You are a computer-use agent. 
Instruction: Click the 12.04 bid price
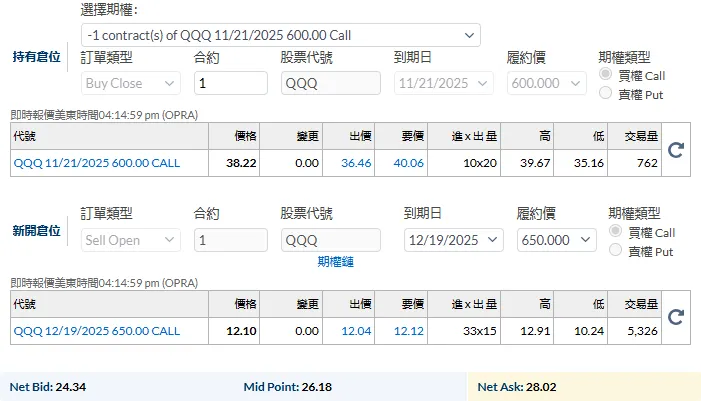tap(356, 331)
